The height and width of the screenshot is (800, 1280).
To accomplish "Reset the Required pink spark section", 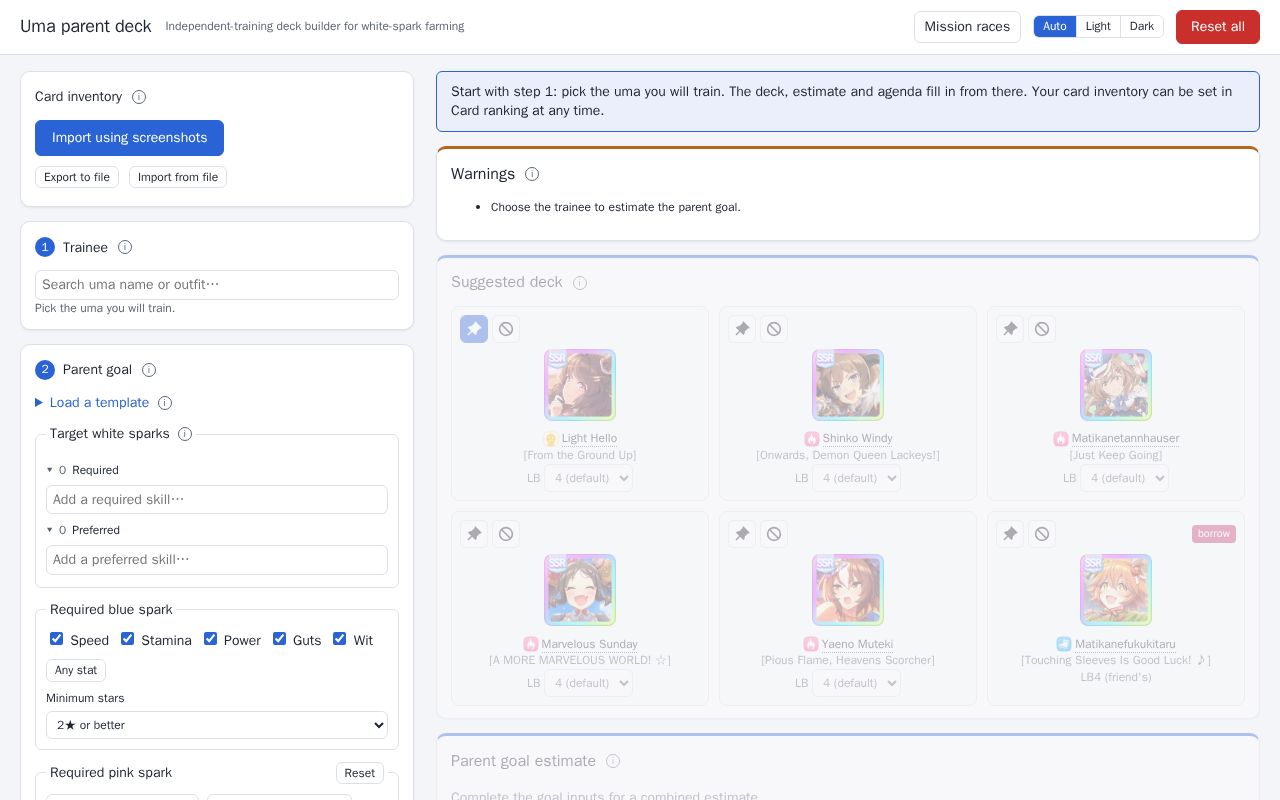I will (x=360, y=773).
